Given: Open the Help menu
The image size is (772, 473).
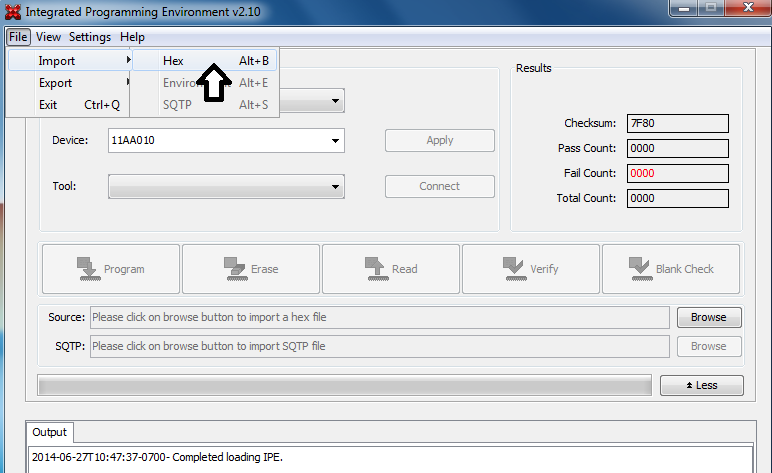Looking at the screenshot, I should point(132,37).
